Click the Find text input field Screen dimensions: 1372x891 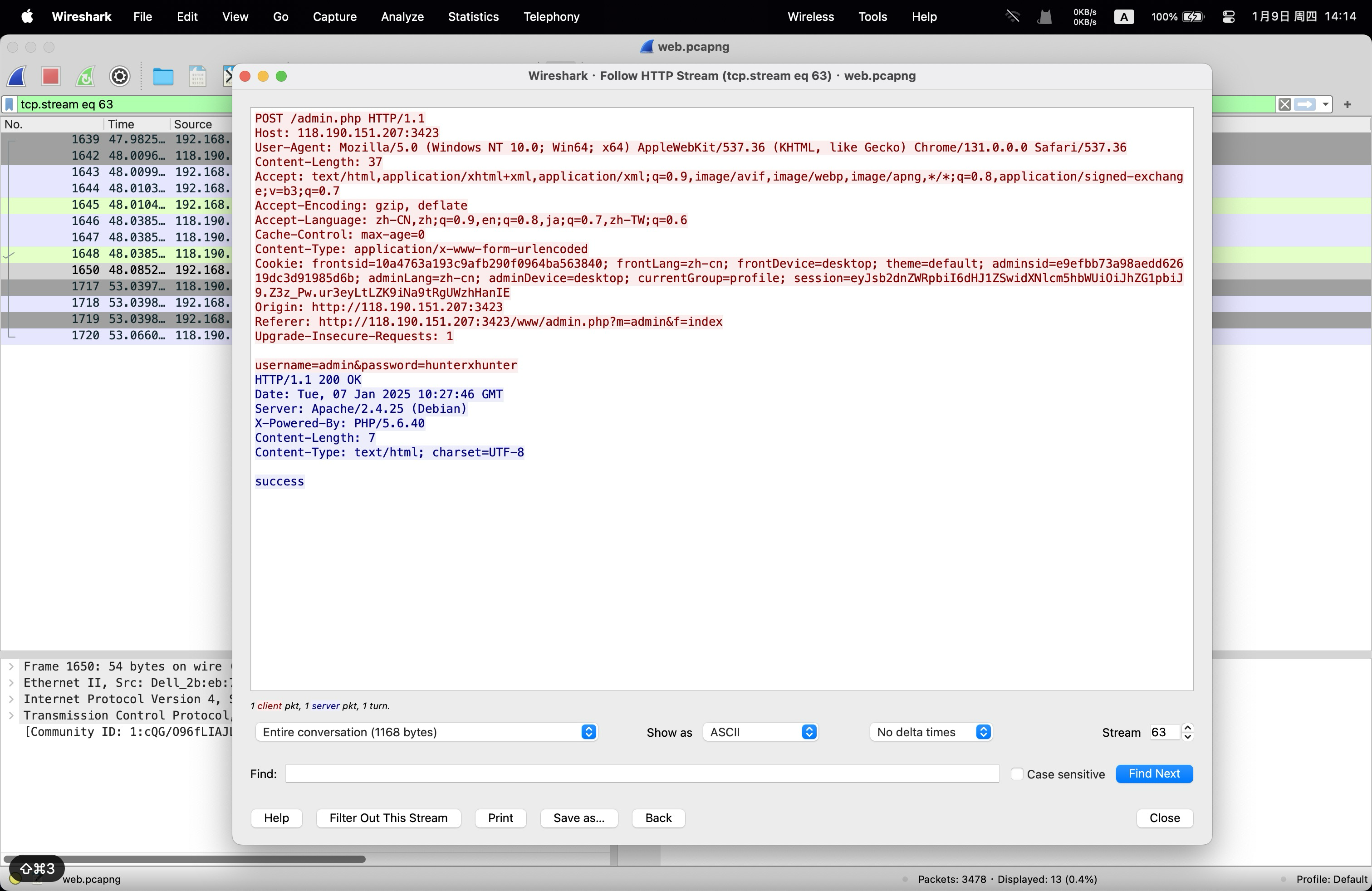pos(642,774)
